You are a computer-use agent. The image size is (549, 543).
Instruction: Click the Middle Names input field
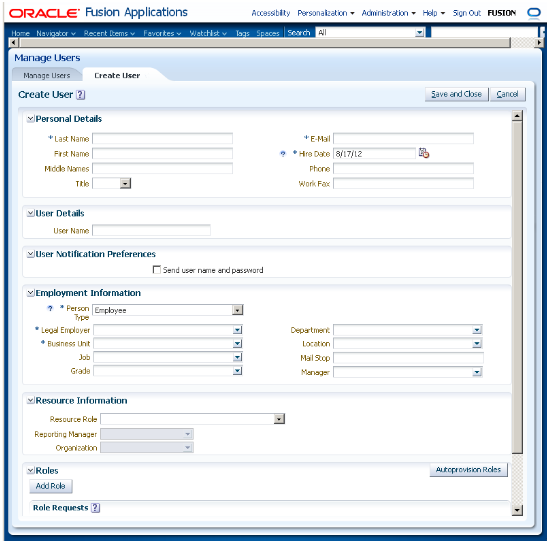pos(162,168)
